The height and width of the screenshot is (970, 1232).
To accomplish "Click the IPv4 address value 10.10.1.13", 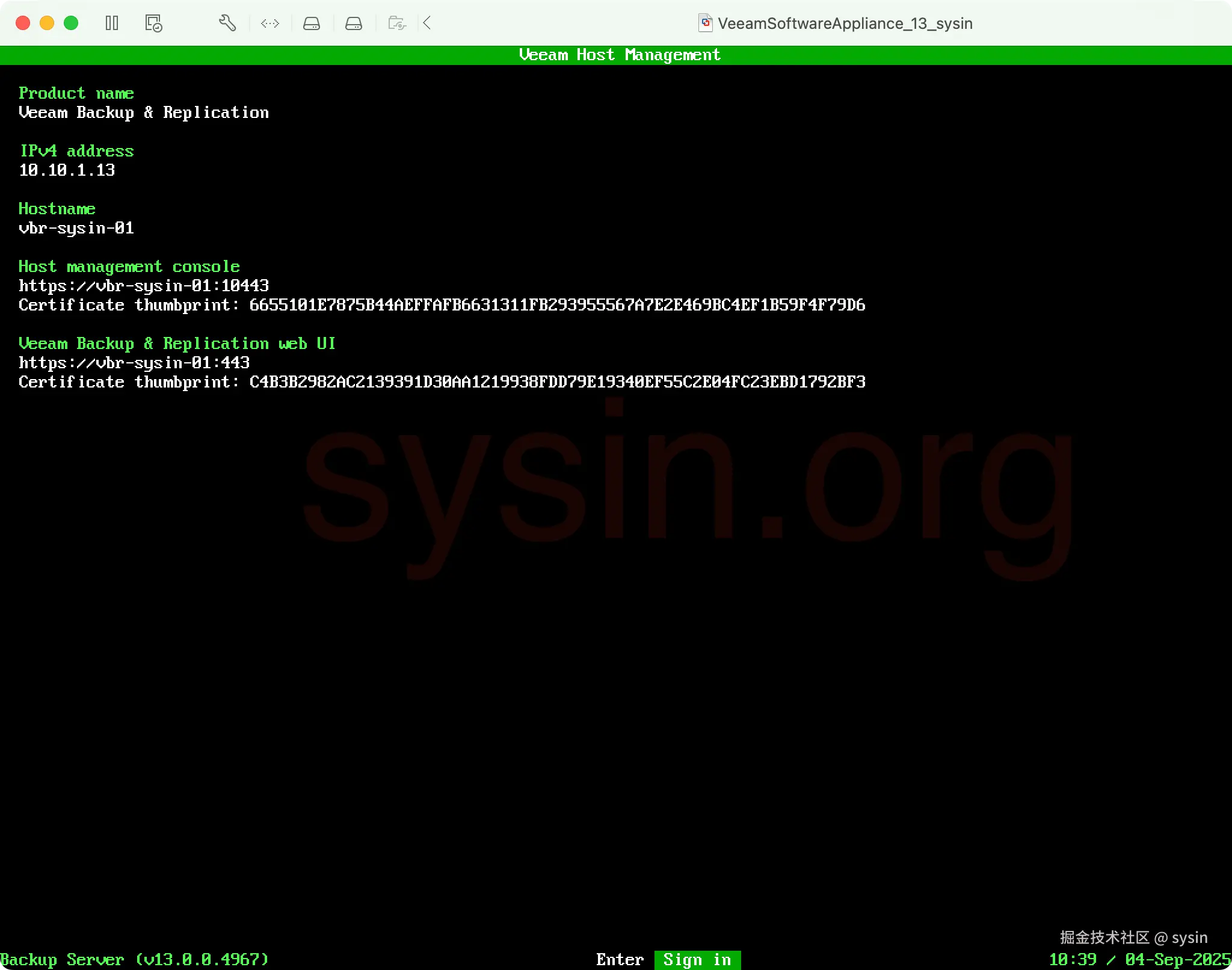I will coord(67,170).
